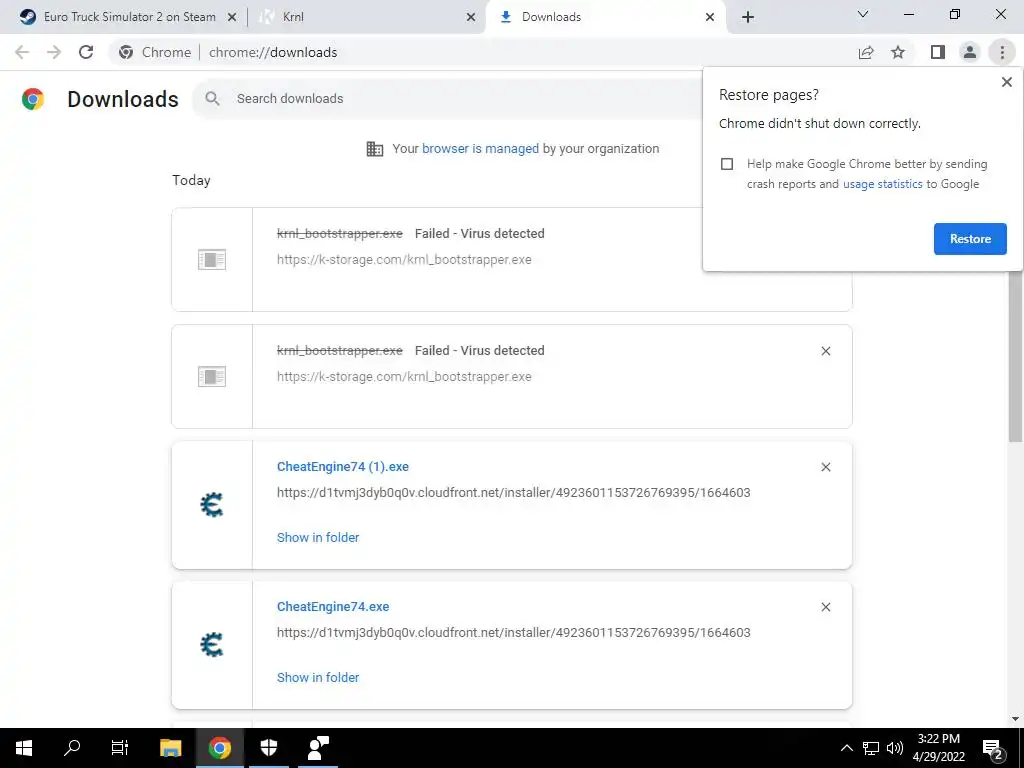Show CheatEngine74 (1).exe in folder
The width and height of the screenshot is (1024, 768).
[x=318, y=537]
